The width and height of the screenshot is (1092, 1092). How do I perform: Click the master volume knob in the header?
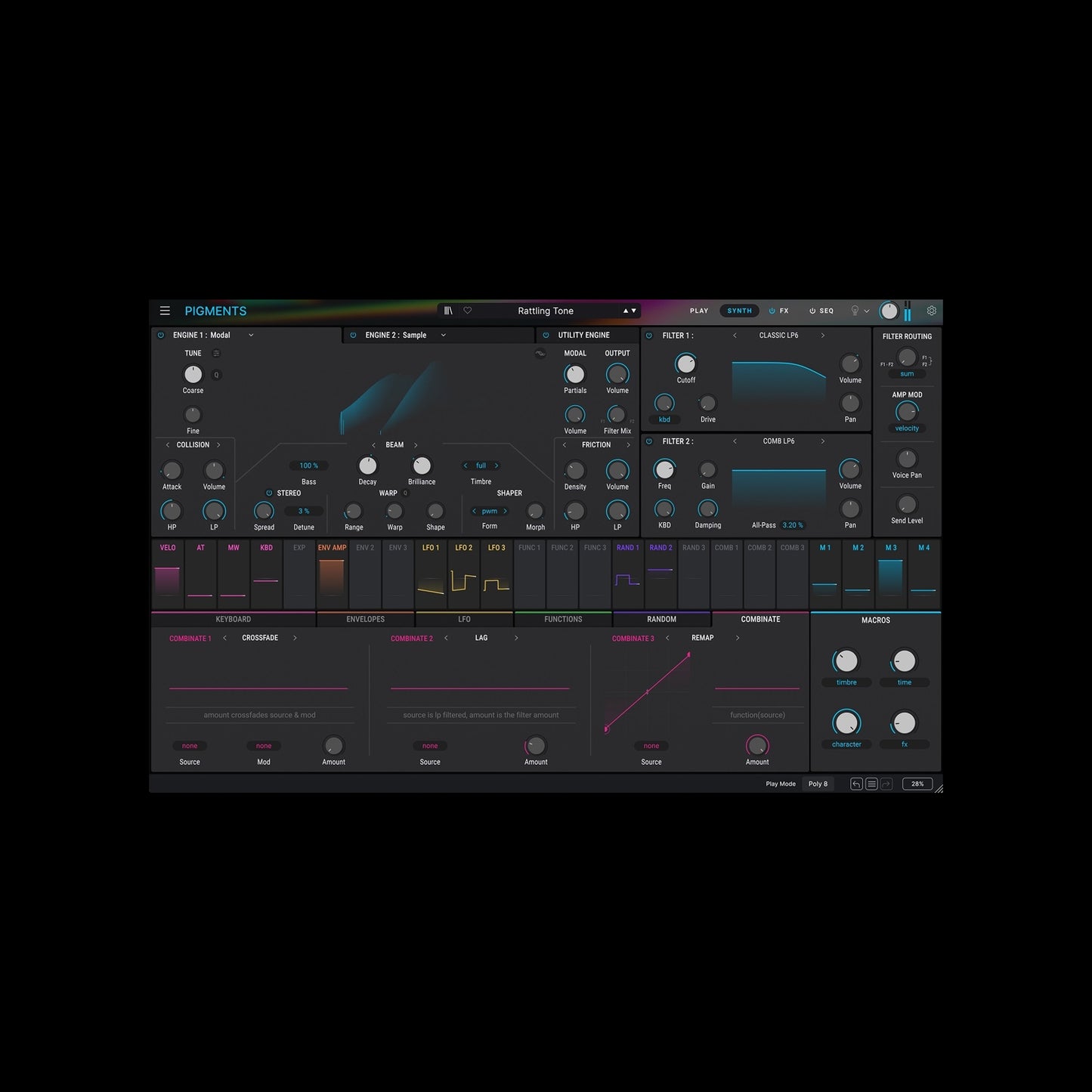[889, 311]
